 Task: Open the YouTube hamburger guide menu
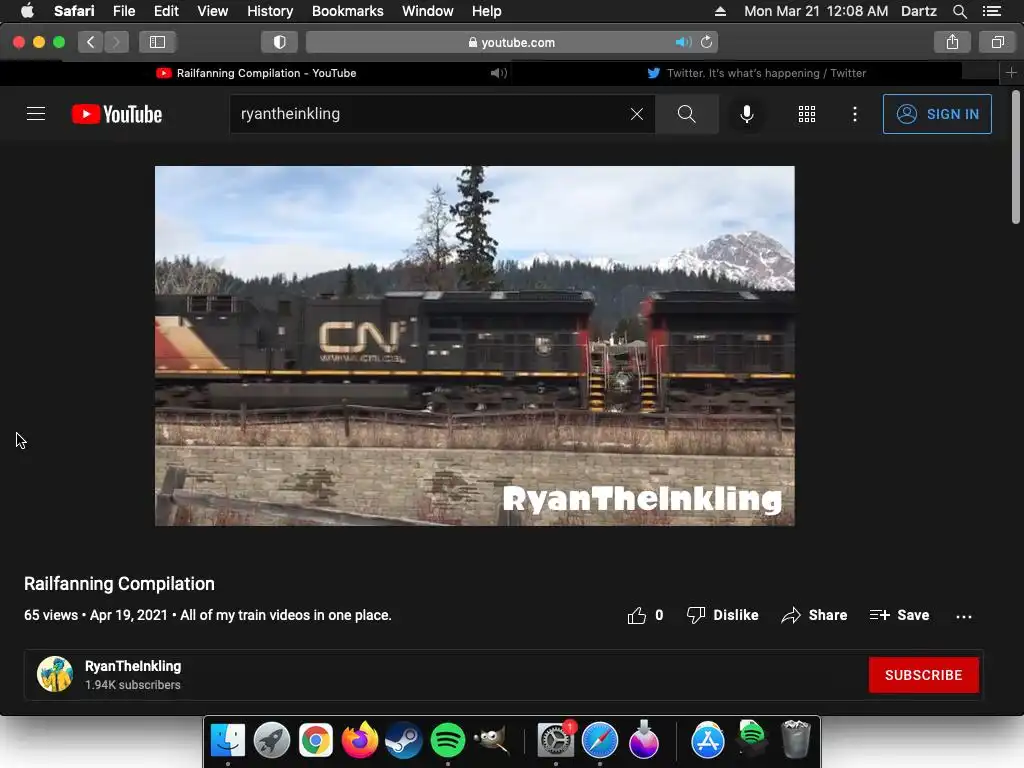tap(36, 114)
